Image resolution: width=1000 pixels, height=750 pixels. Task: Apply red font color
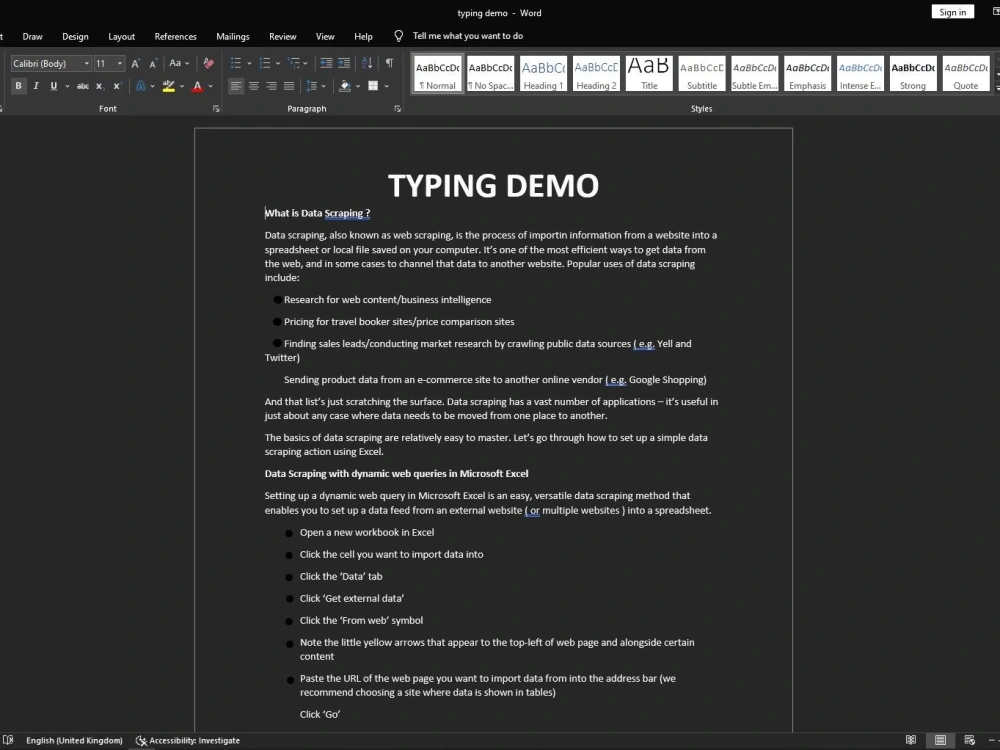coord(198,86)
